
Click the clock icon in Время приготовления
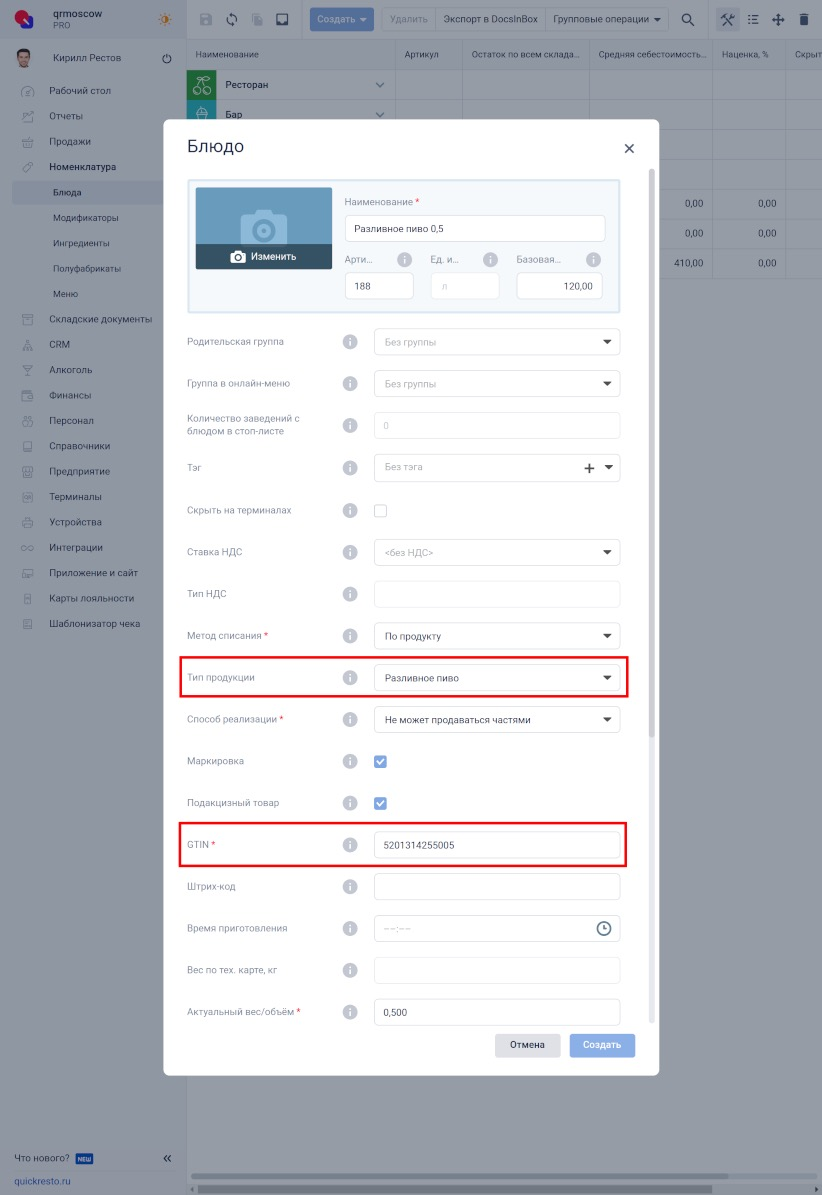[x=603, y=928]
